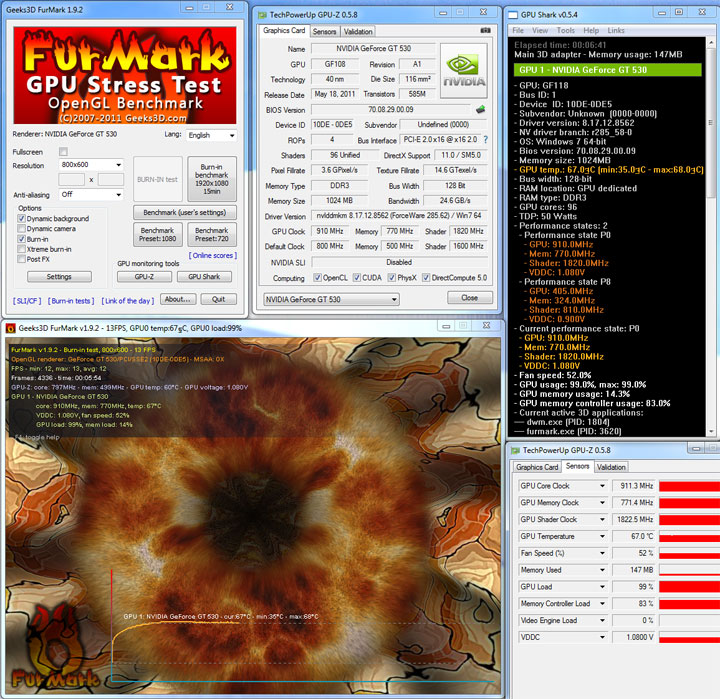The height and width of the screenshot is (699, 720).
Task: Enable the Post FX option
Action: point(21,259)
